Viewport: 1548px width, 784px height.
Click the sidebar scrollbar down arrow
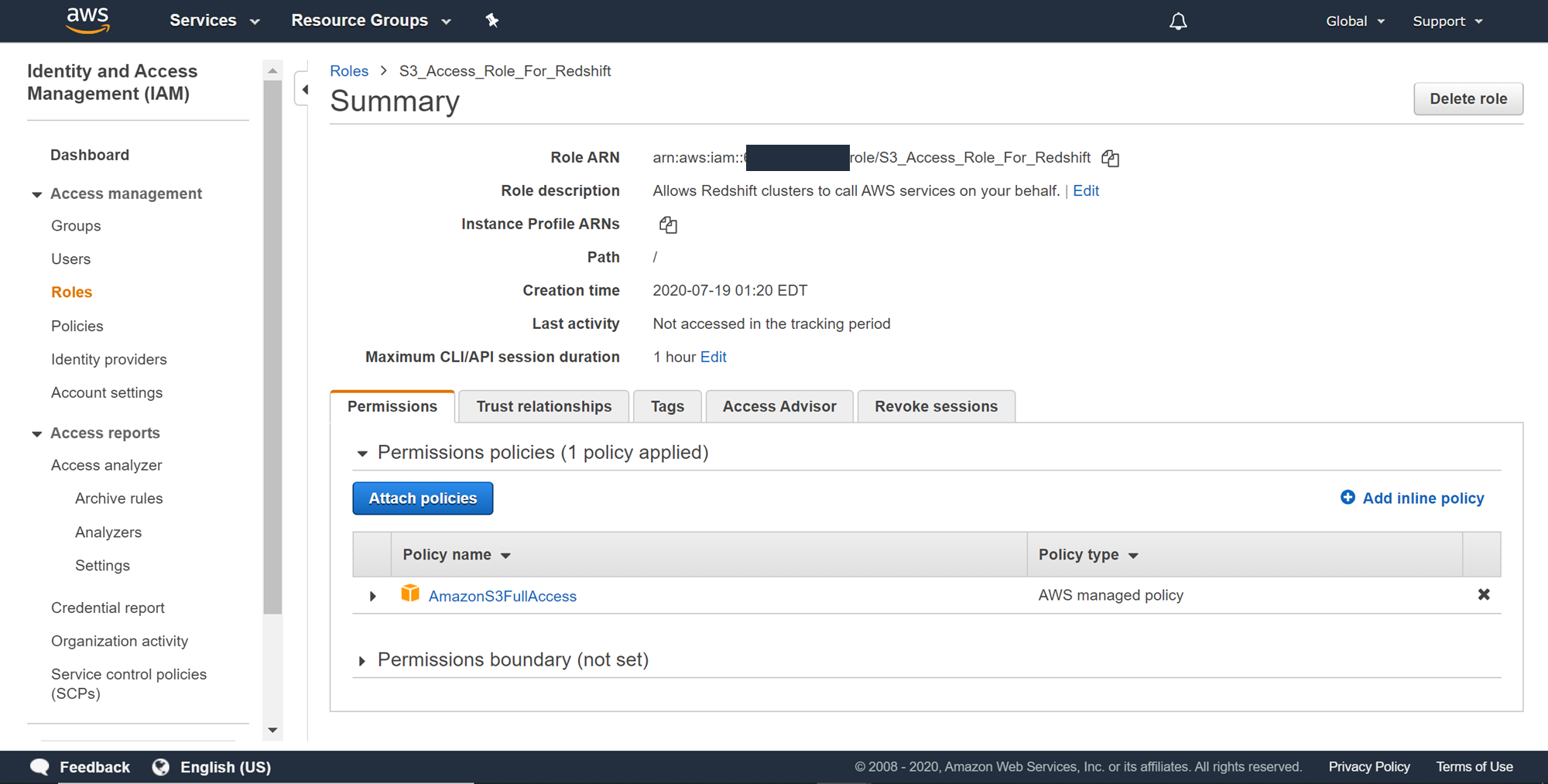point(272,730)
